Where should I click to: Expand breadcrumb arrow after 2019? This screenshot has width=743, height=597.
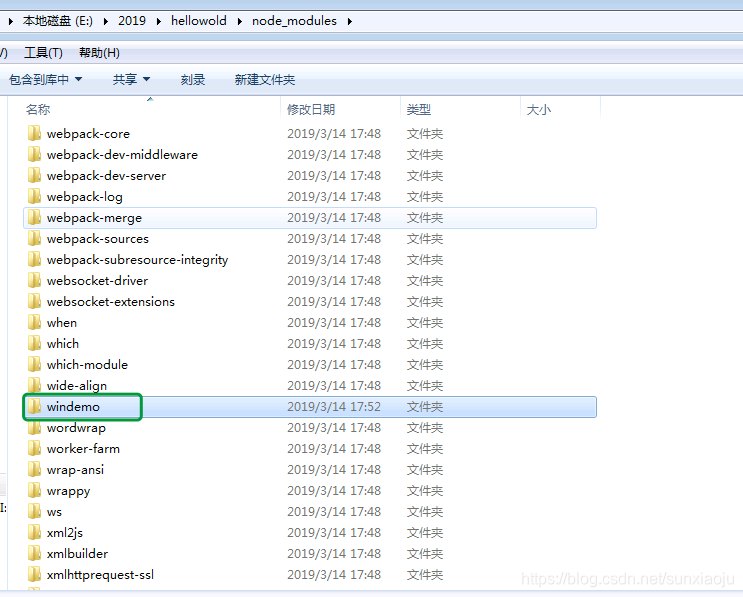159,21
